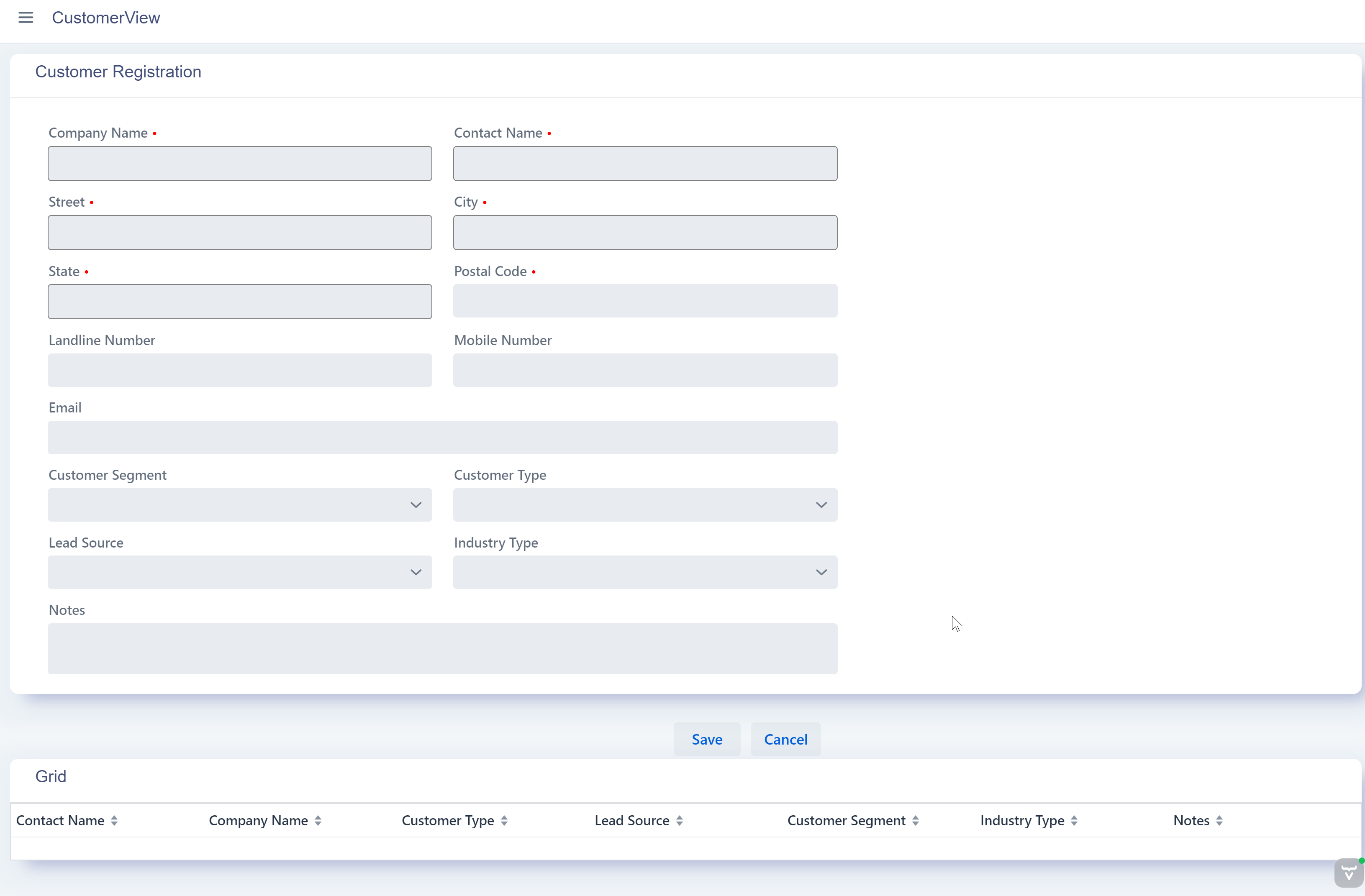Sort grid by Lead Source
This screenshot has width=1365, height=896.
680,820
